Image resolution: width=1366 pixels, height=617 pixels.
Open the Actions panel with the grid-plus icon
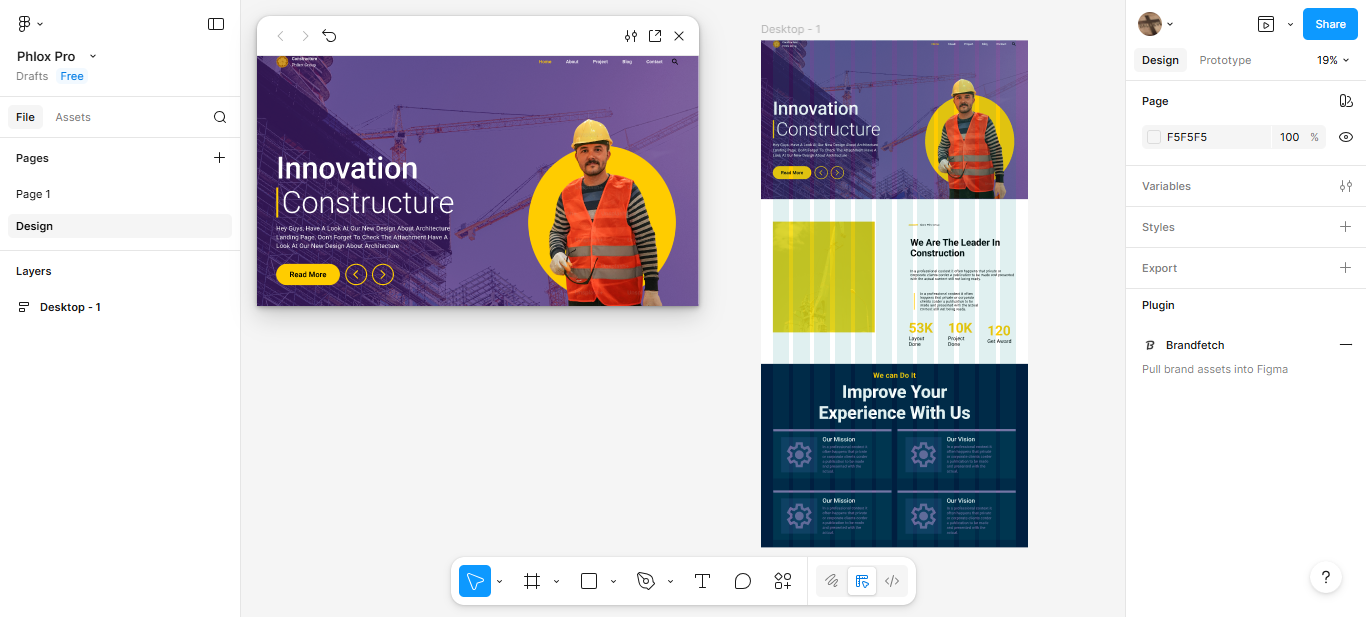tap(782, 581)
